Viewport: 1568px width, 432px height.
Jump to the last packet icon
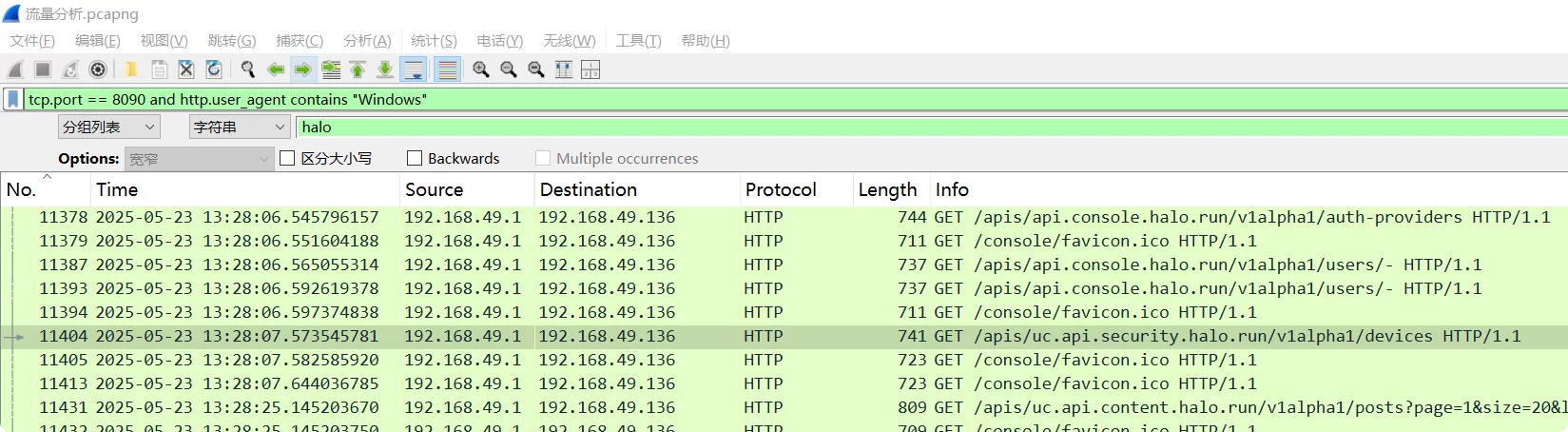click(385, 69)
